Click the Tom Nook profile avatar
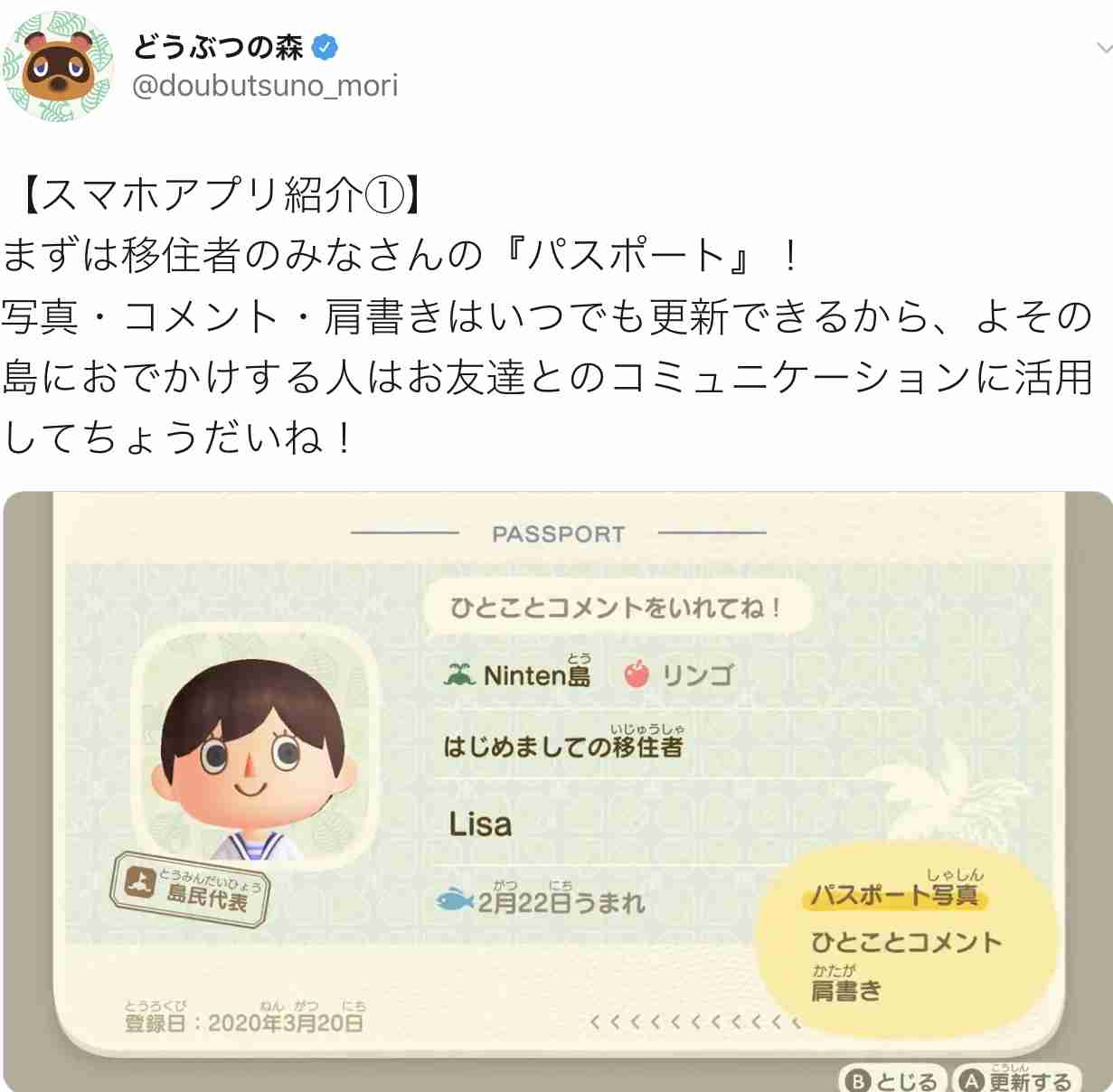This screenshot has width=1113, height=1092. coord(59,66)
